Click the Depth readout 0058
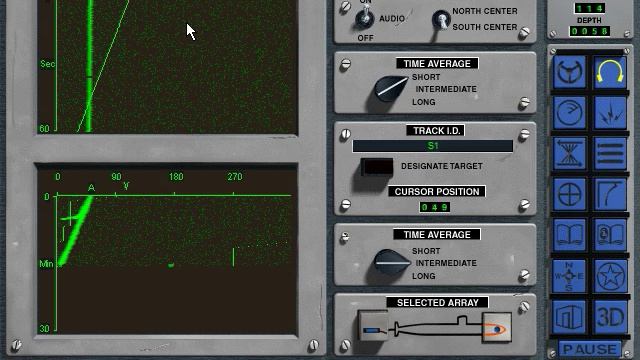Image resolution: width=640 pixels, height=360 pixels. pyautogui.click(x=589, y=31)
